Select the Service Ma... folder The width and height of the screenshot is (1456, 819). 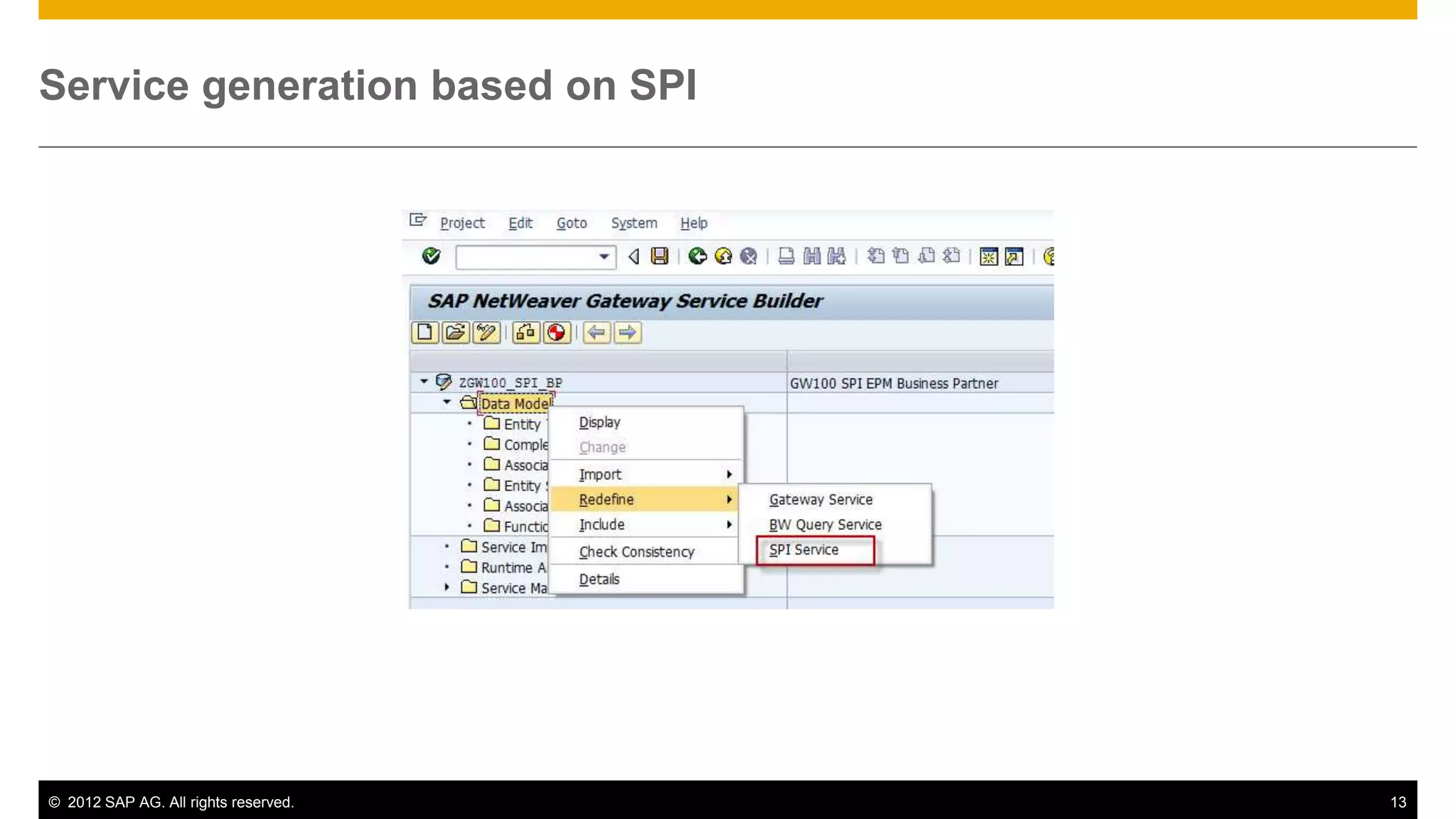tap(514, 588)
